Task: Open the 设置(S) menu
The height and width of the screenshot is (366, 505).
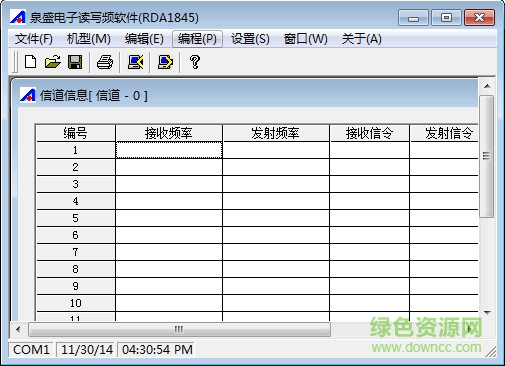Action: point(250,39)
